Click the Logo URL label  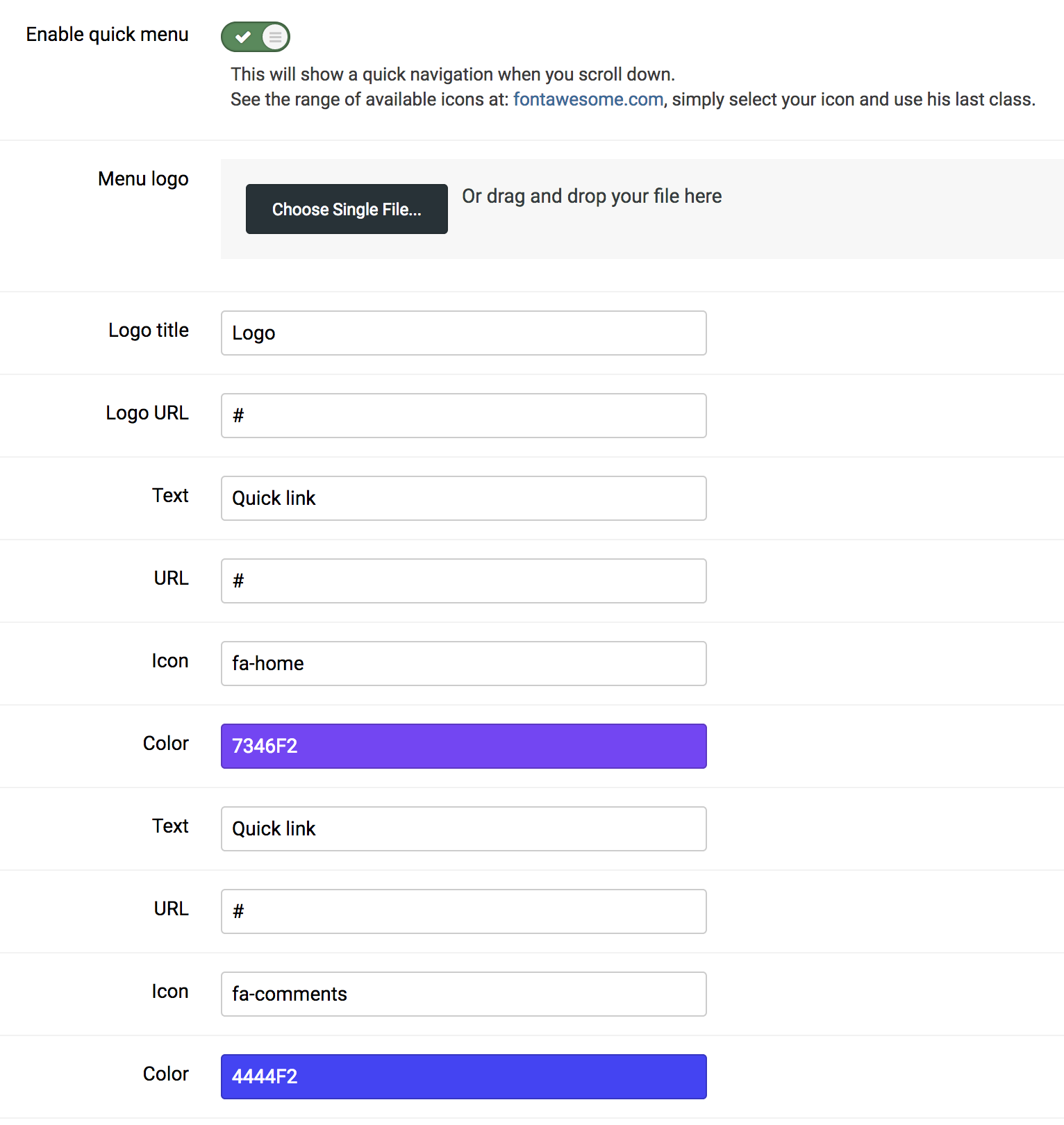(147, 413)
